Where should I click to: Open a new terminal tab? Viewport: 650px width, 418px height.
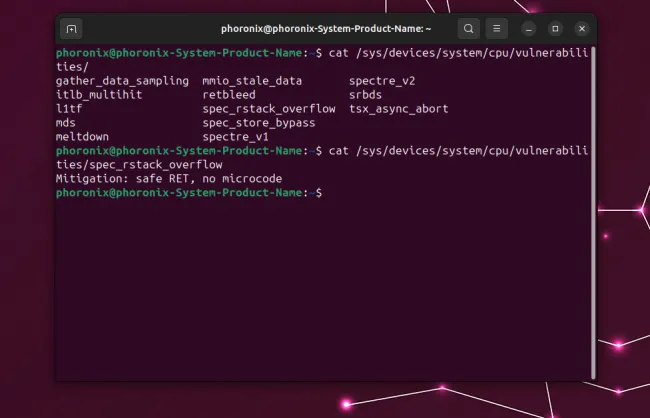tap(71, 29)
